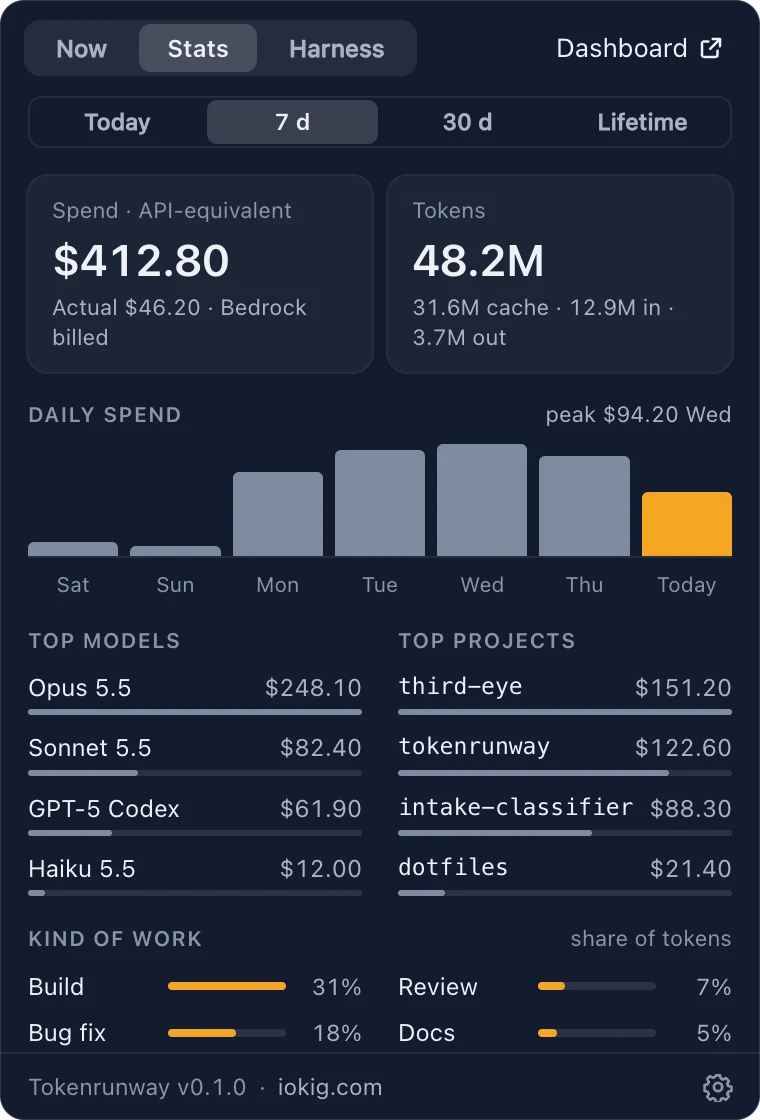
Task: Click the peak $94.20 Wed label
Action: (639, 415)
